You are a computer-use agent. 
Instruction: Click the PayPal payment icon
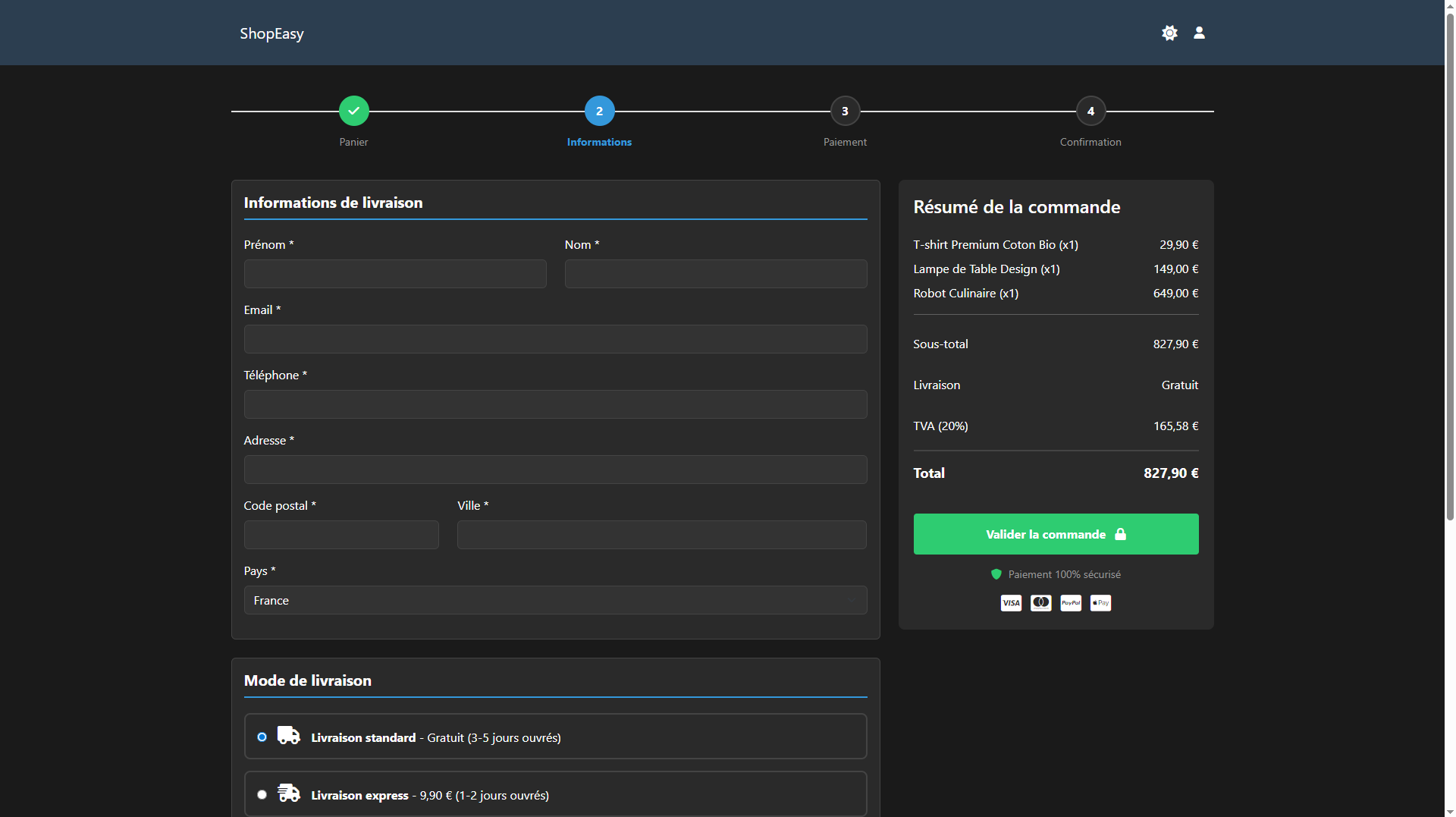coord(1070,602)
